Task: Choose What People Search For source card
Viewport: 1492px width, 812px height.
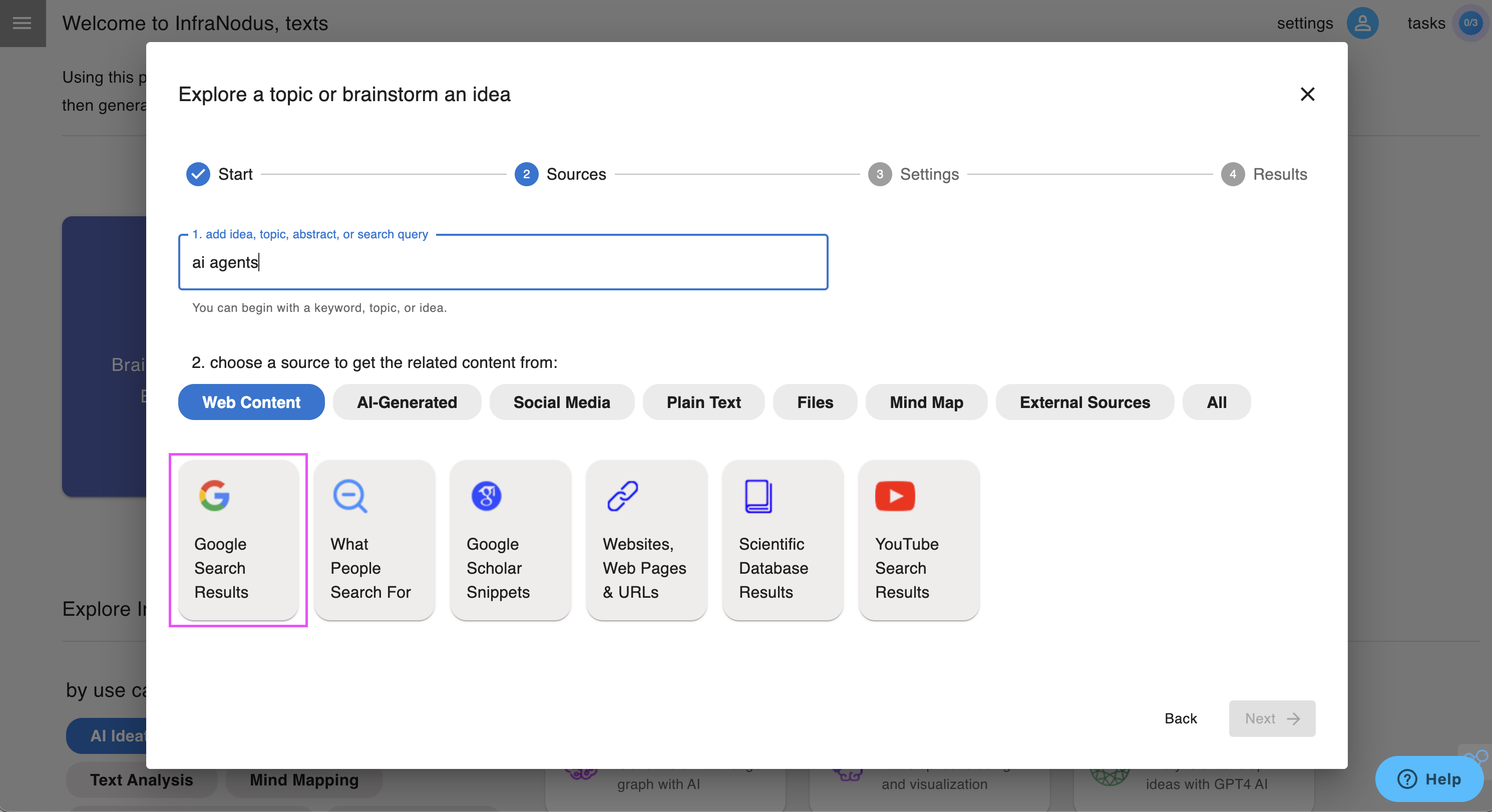Action: tap(374, 540)
